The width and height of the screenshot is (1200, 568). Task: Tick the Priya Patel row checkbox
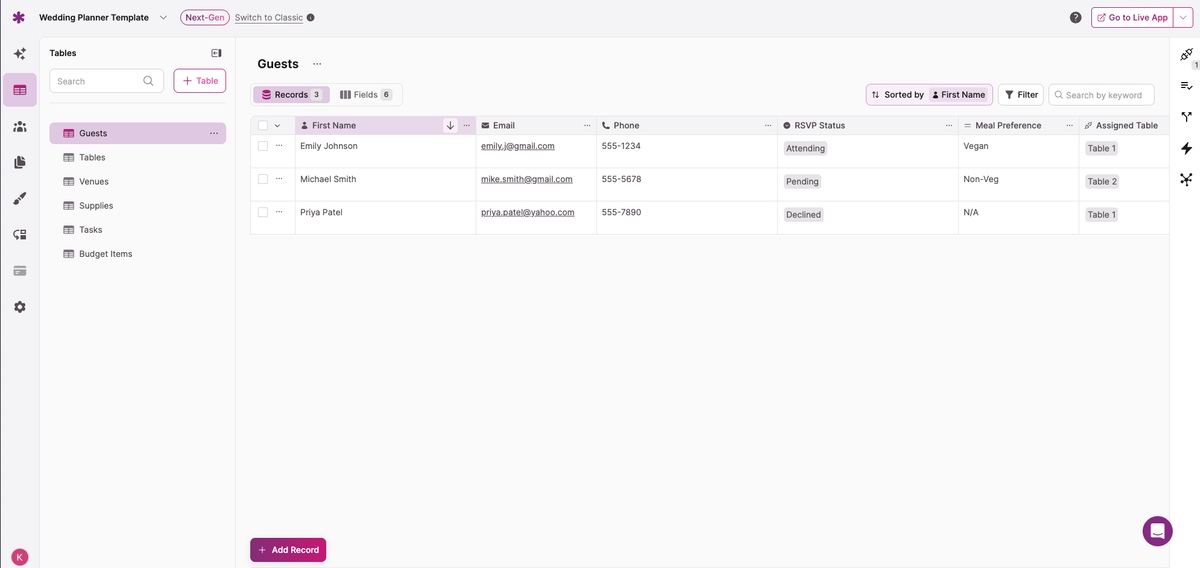(x=263, y=212)
